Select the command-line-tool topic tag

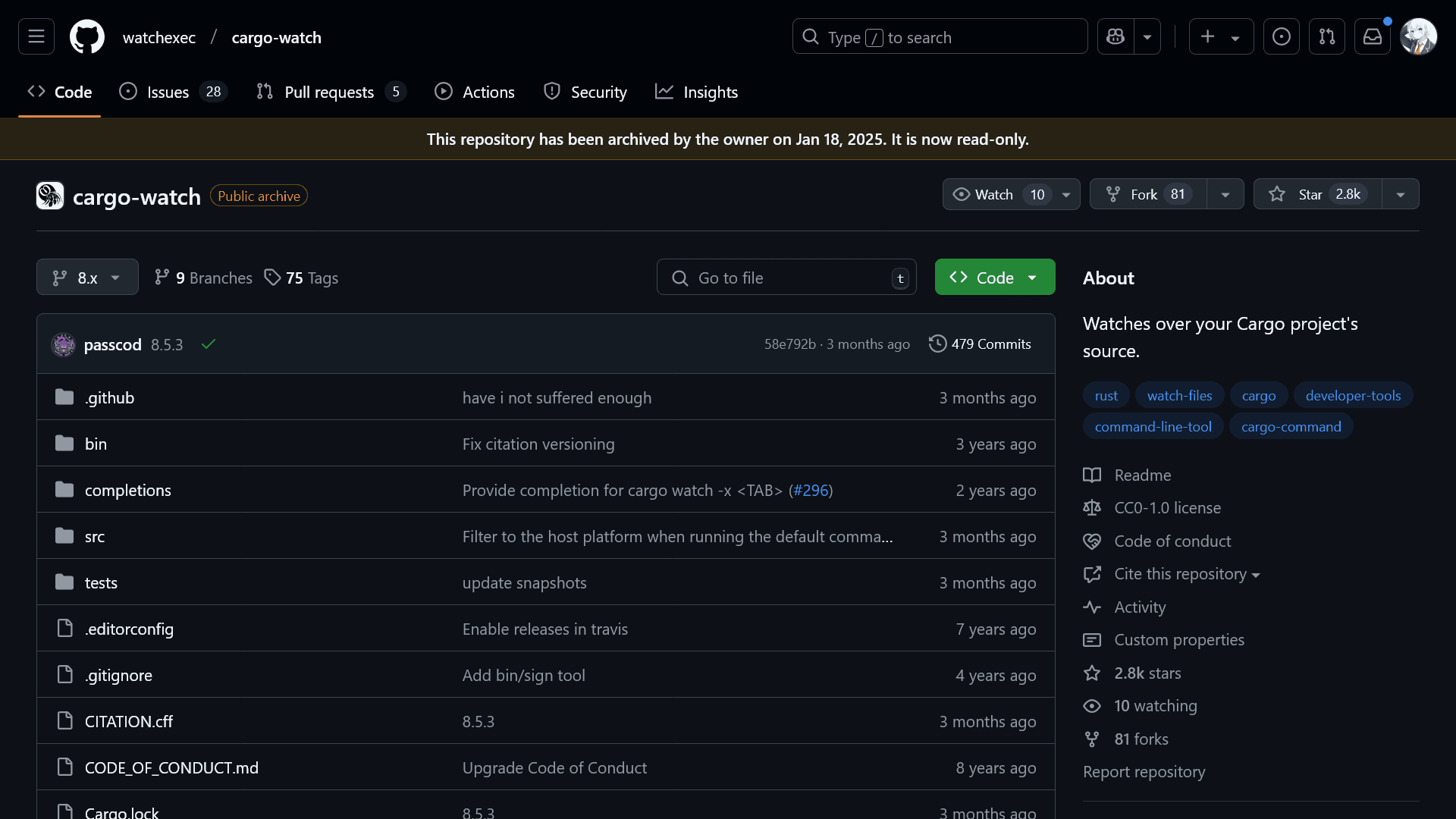(x=1153, y=426)
